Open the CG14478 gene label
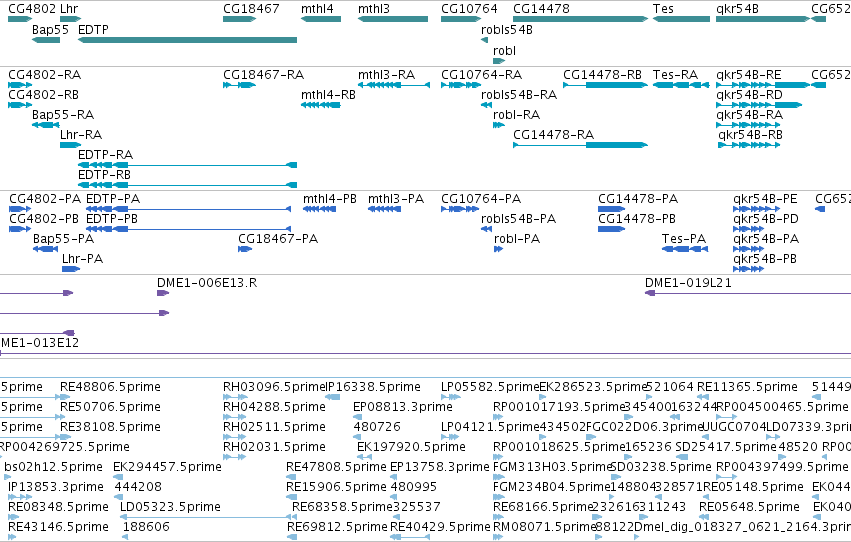The height and width of the screenshot is (542, 851). click(x=542, y=9)
